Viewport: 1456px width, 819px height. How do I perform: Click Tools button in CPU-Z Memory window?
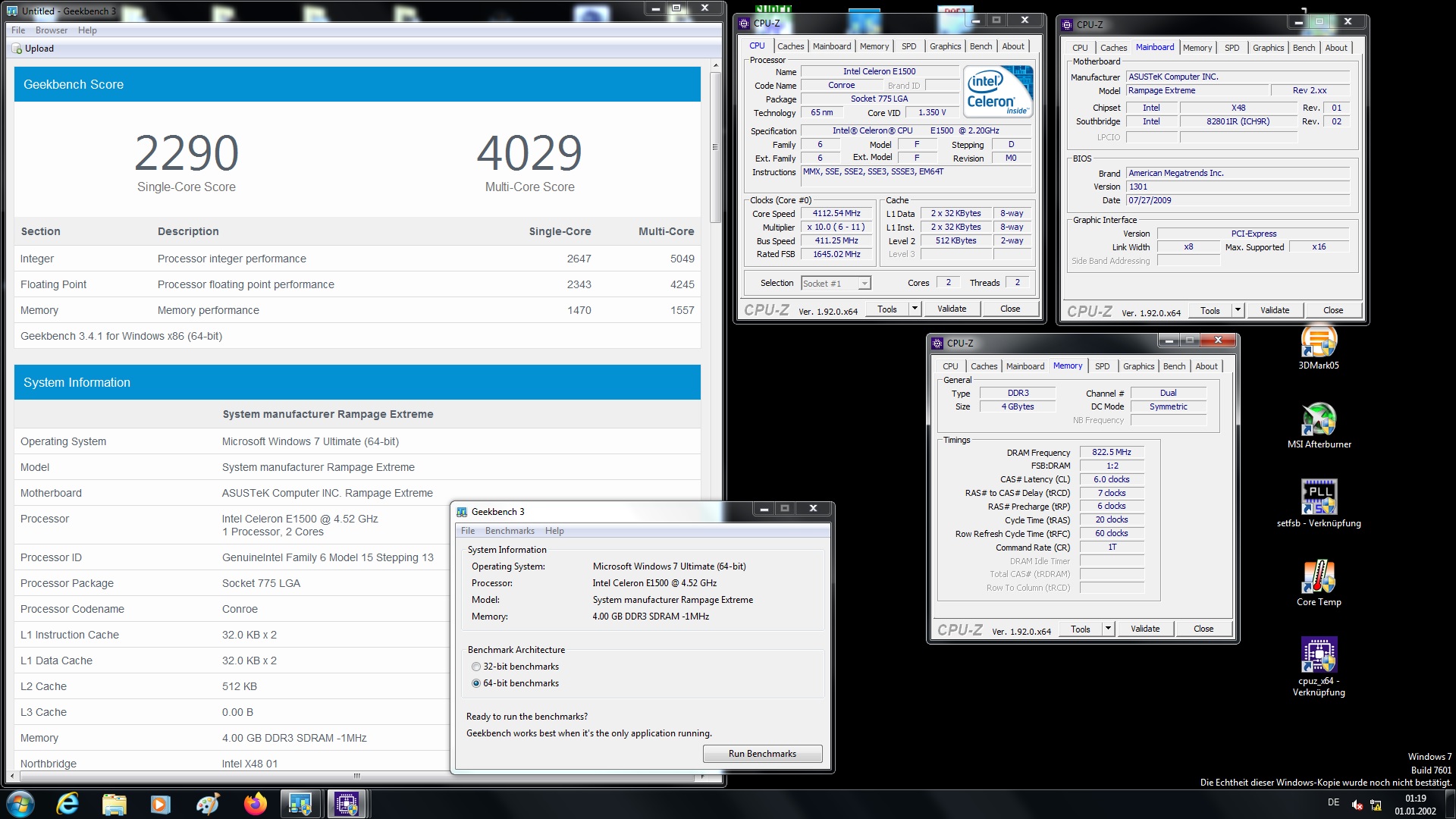coord(1080,629)
